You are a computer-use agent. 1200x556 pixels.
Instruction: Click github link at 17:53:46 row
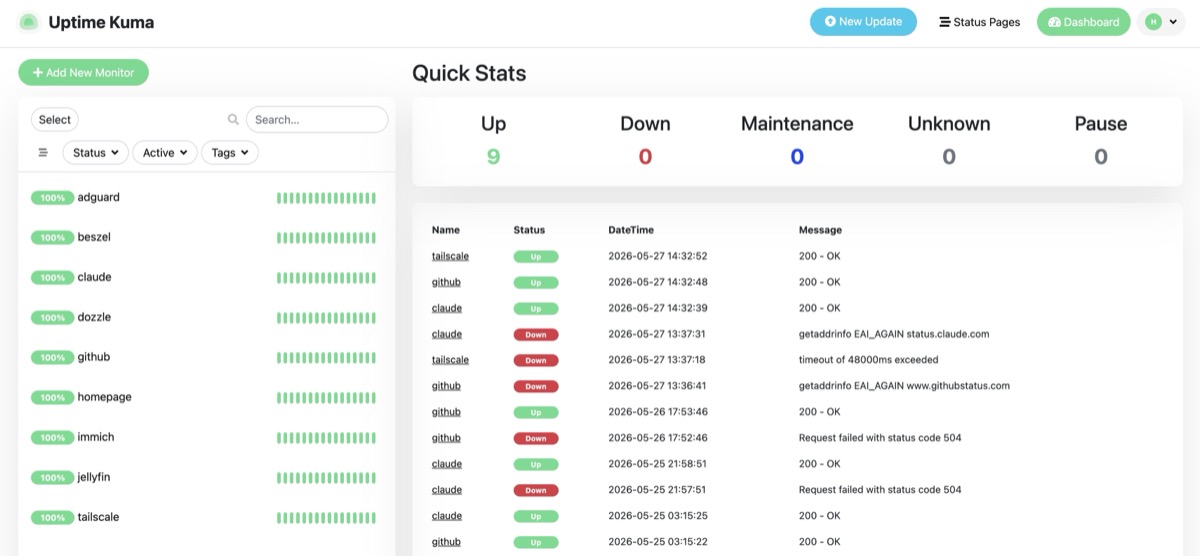tap(446, 412)
